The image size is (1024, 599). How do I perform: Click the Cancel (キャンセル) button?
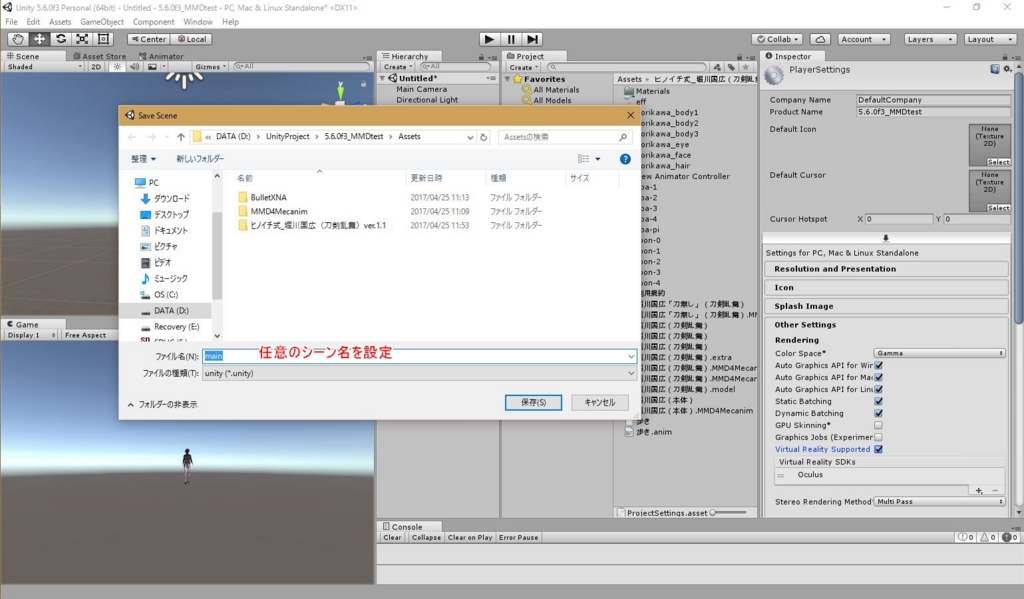(x=600, y=402)
